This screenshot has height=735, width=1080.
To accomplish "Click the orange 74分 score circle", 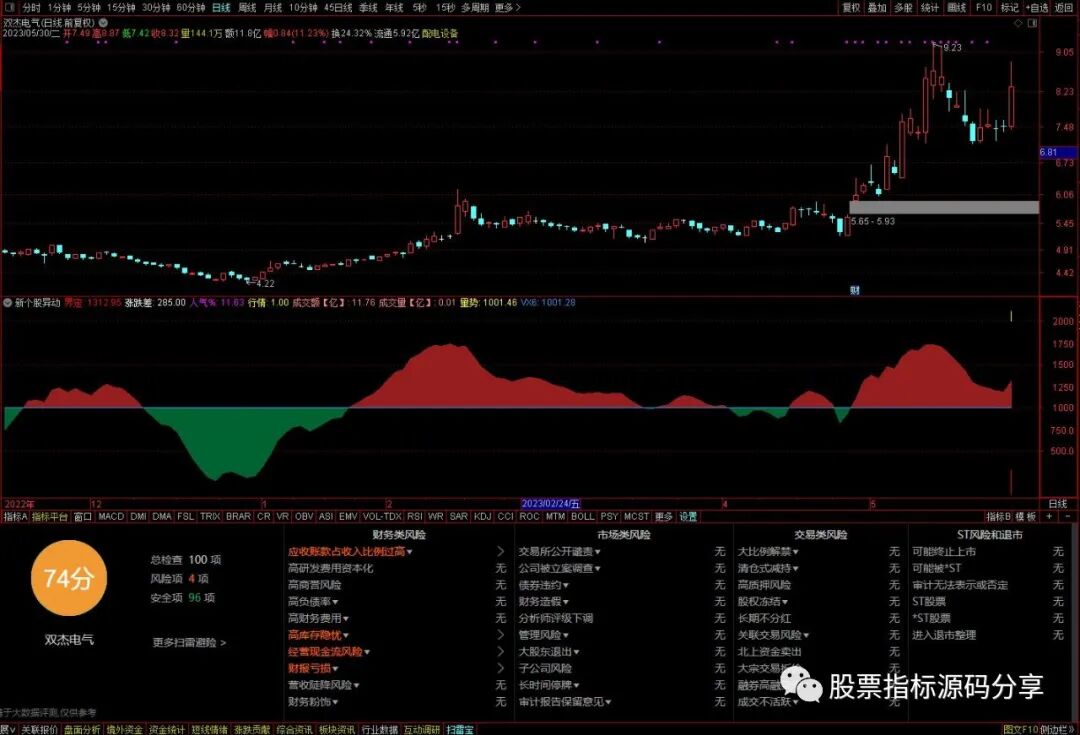I will (69, 578).
